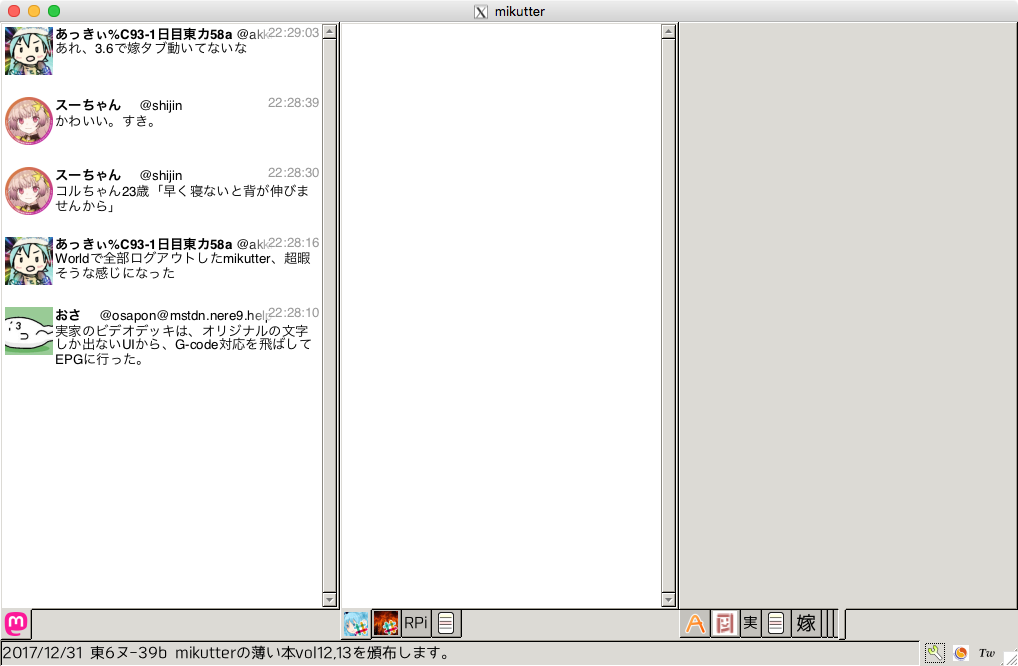Click the orange circle status bar icon
Viewport: 1018px width, 666px height.
(x=960, y=653)
